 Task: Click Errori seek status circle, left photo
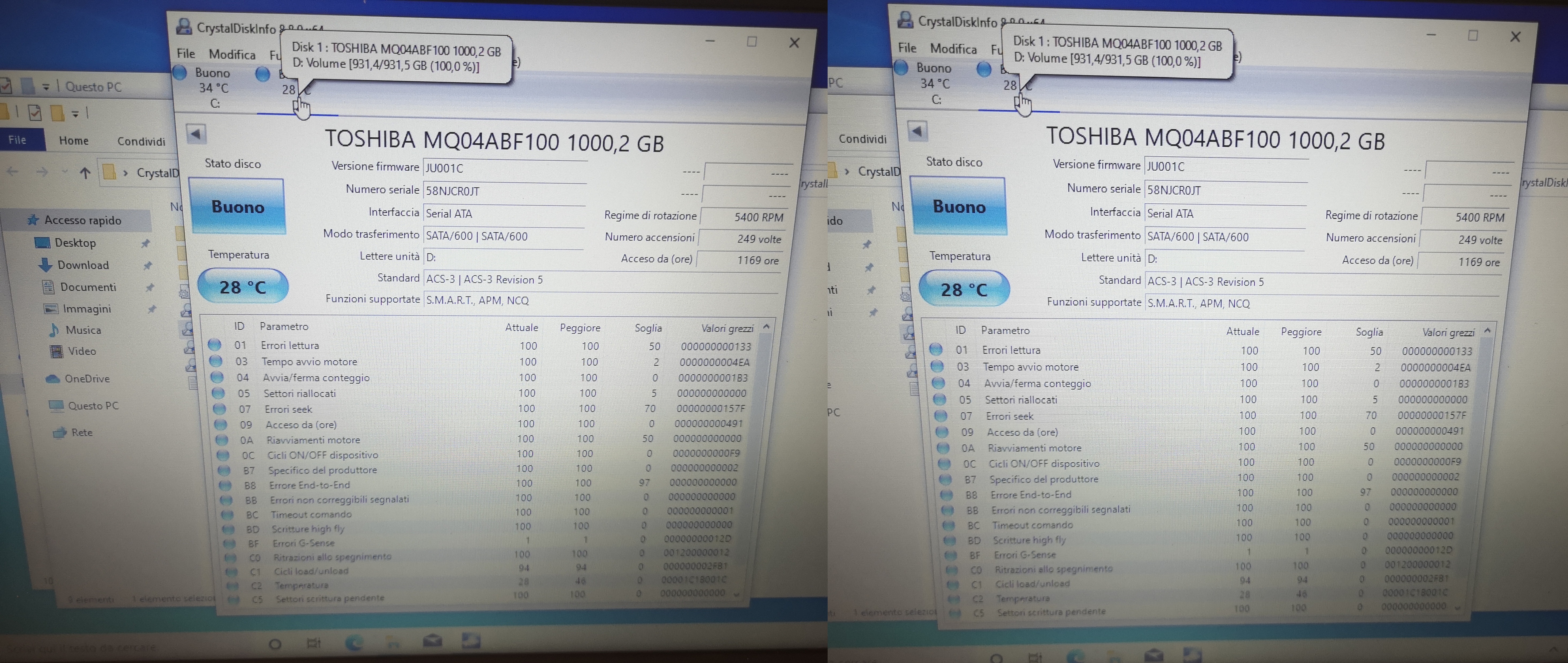point(219,408)
